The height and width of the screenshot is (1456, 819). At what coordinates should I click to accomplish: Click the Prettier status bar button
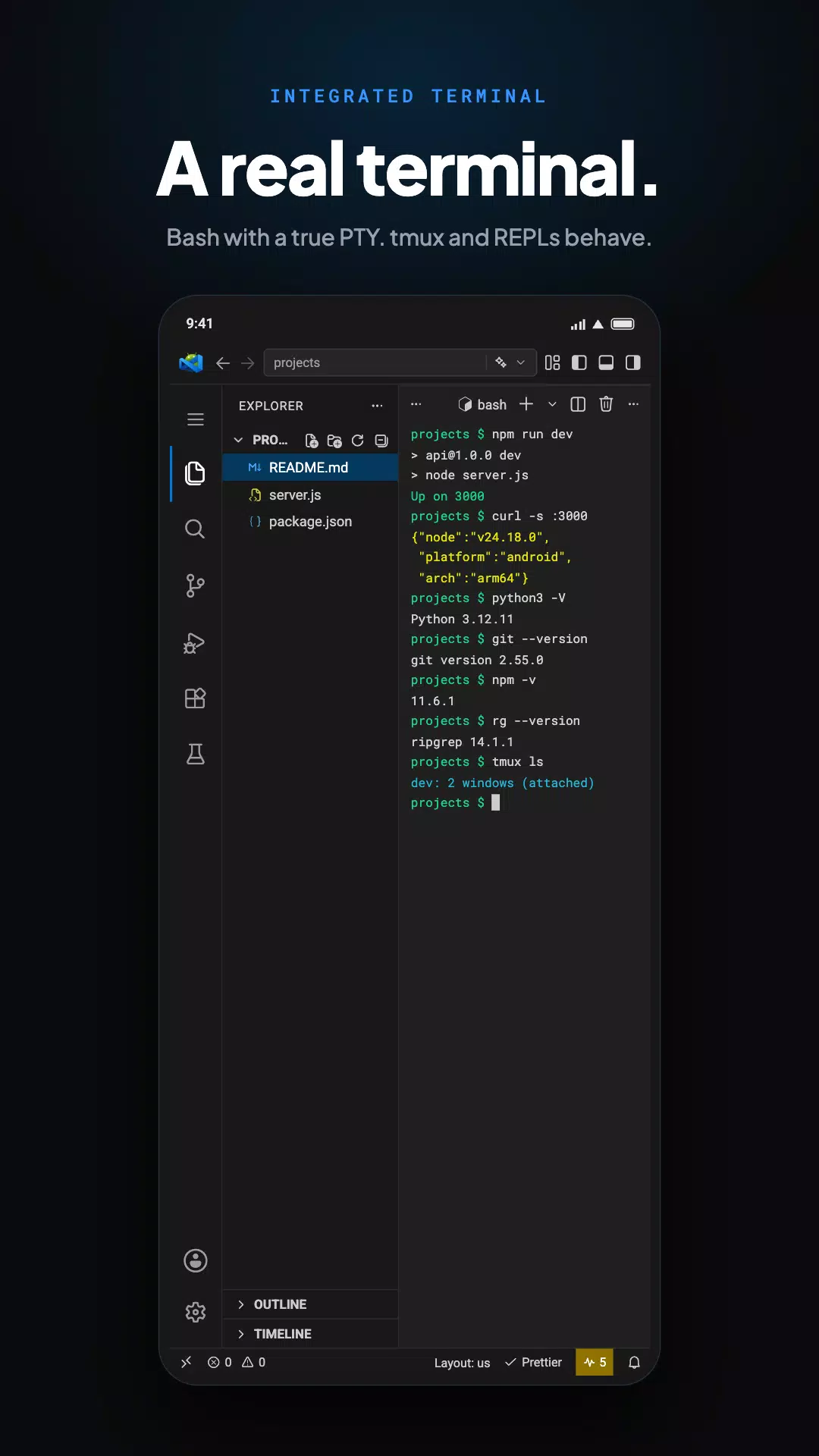(x=534, y=1363)
